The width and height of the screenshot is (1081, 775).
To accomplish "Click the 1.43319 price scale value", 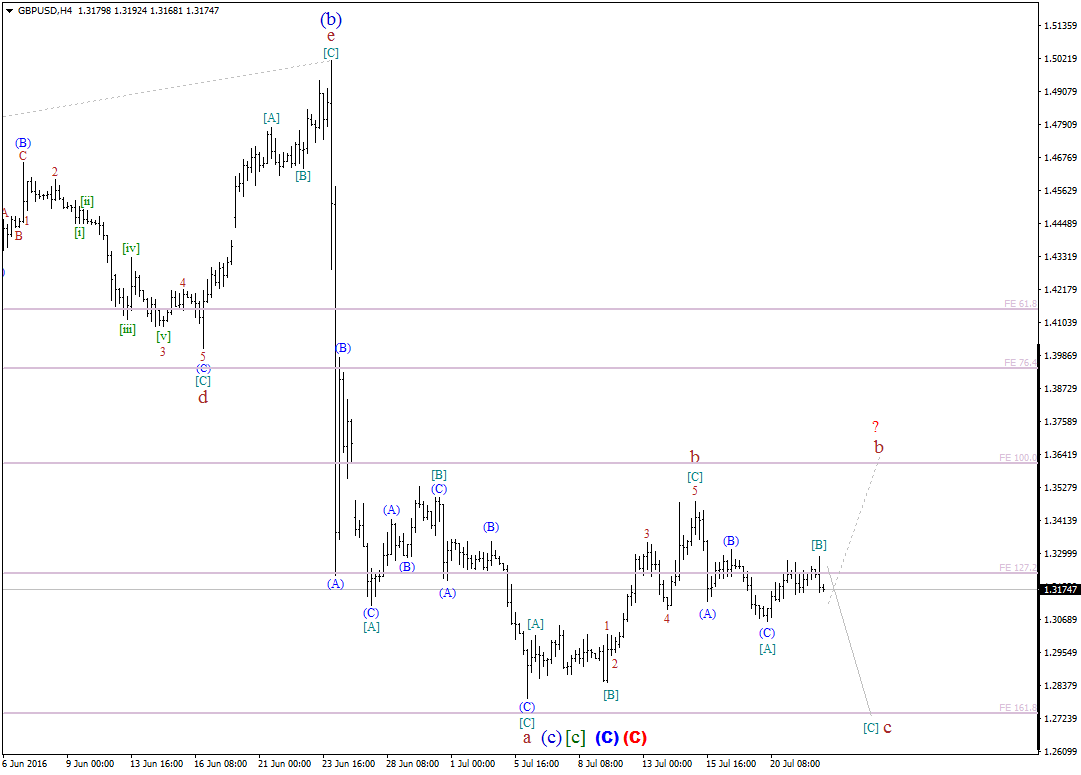I will click(x=1060, y=256).
